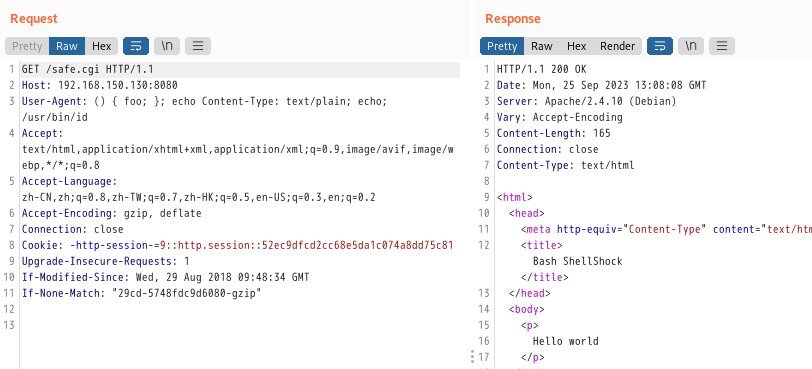Click the If-Modified-Since header line
The width and height of the screenshot is (812, 369).
tap(165, 277)
